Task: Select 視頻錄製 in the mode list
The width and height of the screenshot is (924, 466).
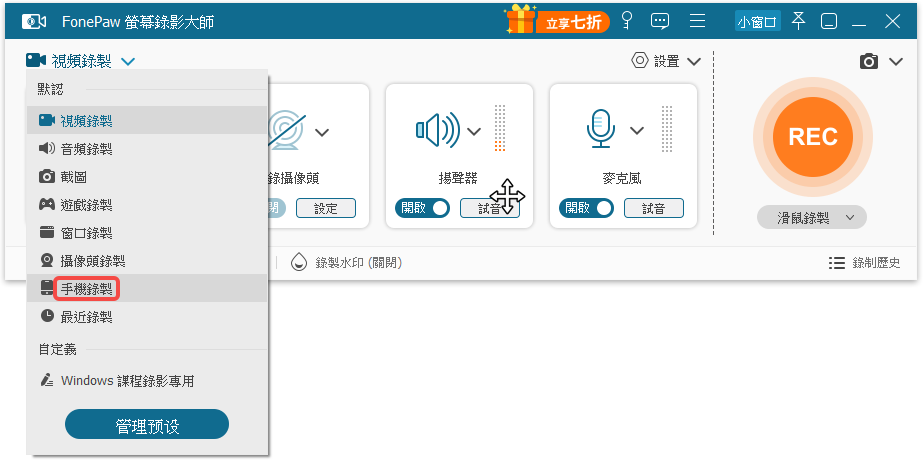Action: tap(147, 120)
